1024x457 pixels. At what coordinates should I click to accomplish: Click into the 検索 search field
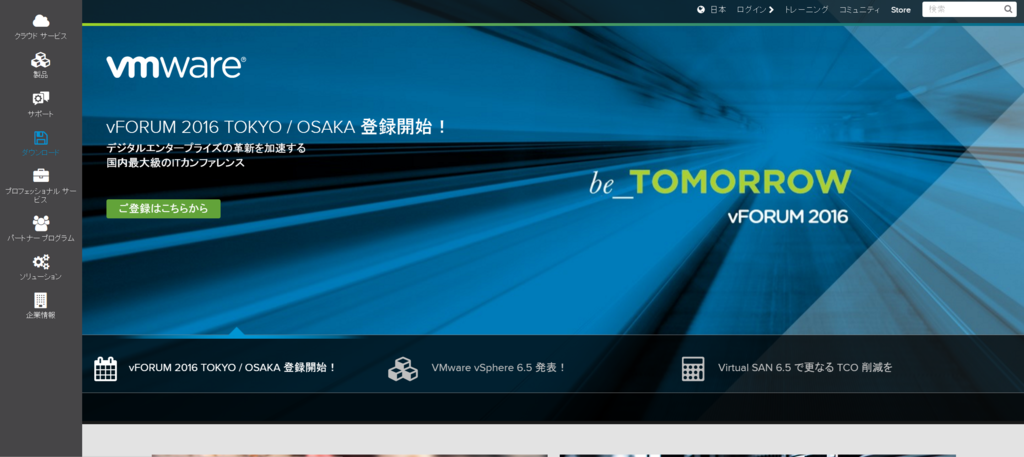(963, 10)
